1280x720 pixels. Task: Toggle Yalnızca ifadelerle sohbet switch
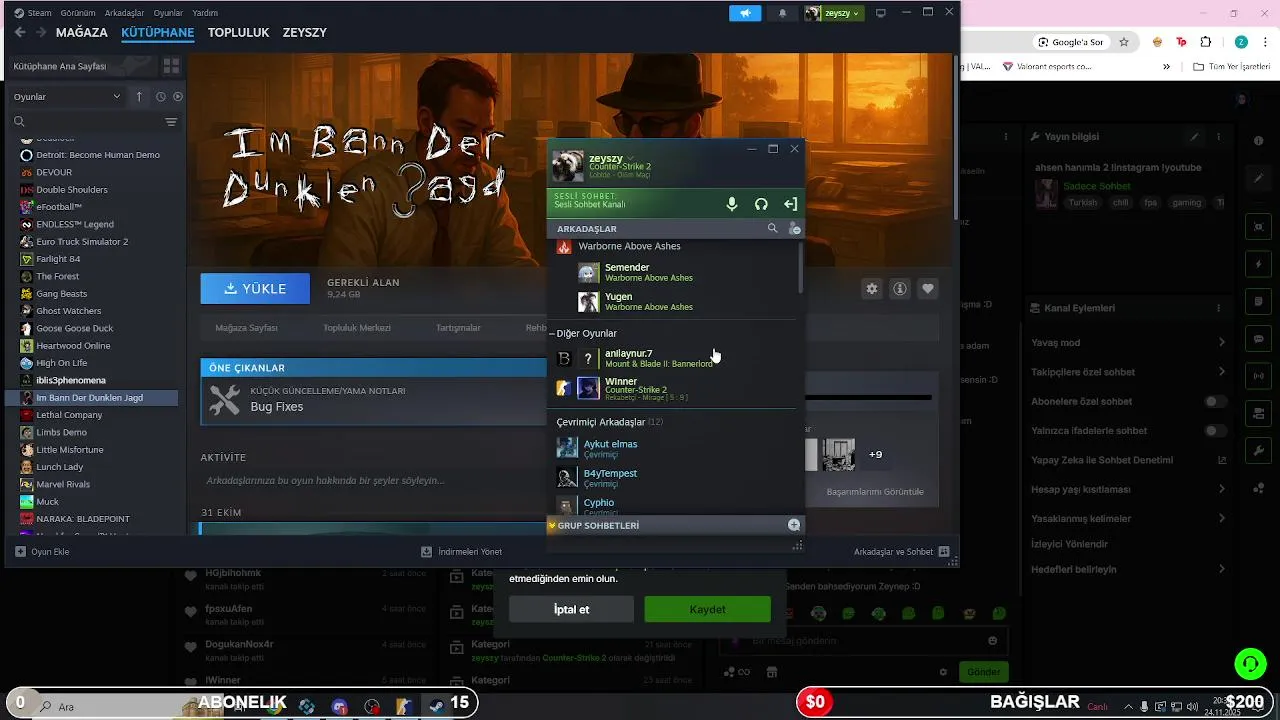tap(1216, 431)
